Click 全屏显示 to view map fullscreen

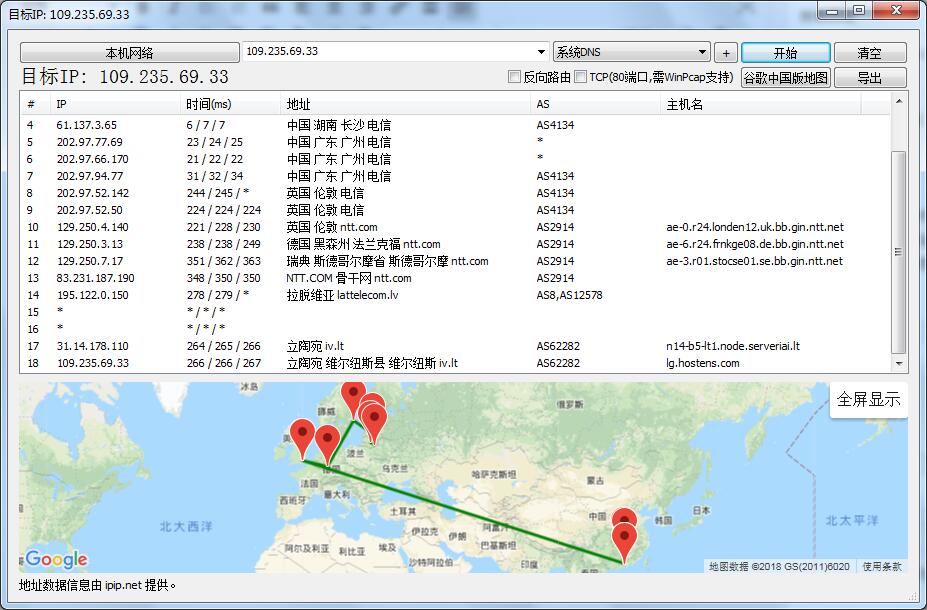[867, 398]
